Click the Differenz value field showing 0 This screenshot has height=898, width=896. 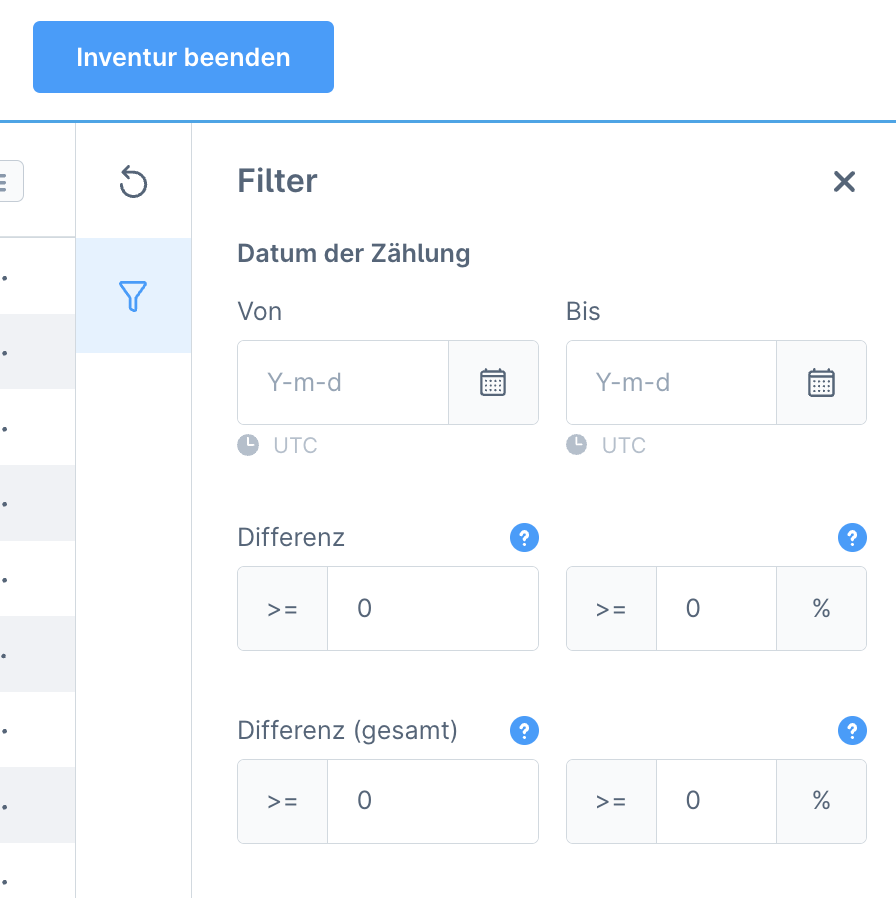pyautogui.click(x=432, y=608)
